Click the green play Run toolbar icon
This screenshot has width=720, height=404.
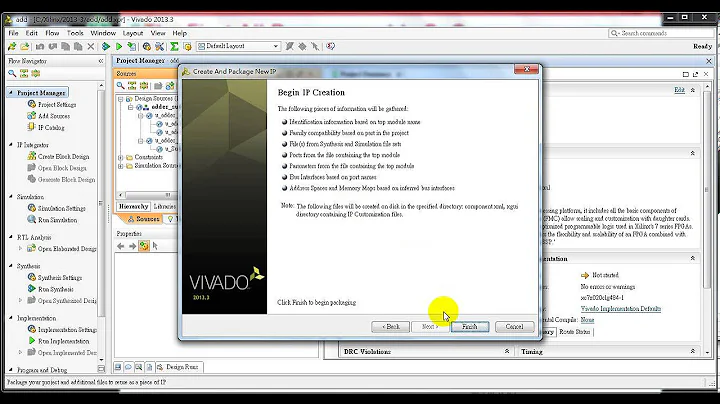pyautogui.click(x=119, y=46)
